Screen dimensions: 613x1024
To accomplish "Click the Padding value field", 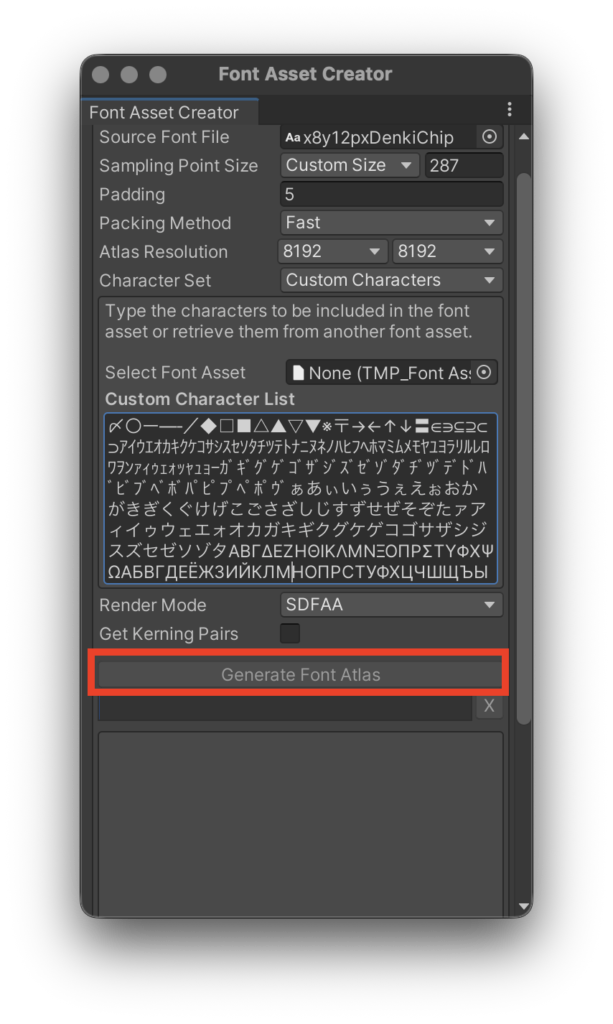I will pyautogui.click(x=391, y=194).
